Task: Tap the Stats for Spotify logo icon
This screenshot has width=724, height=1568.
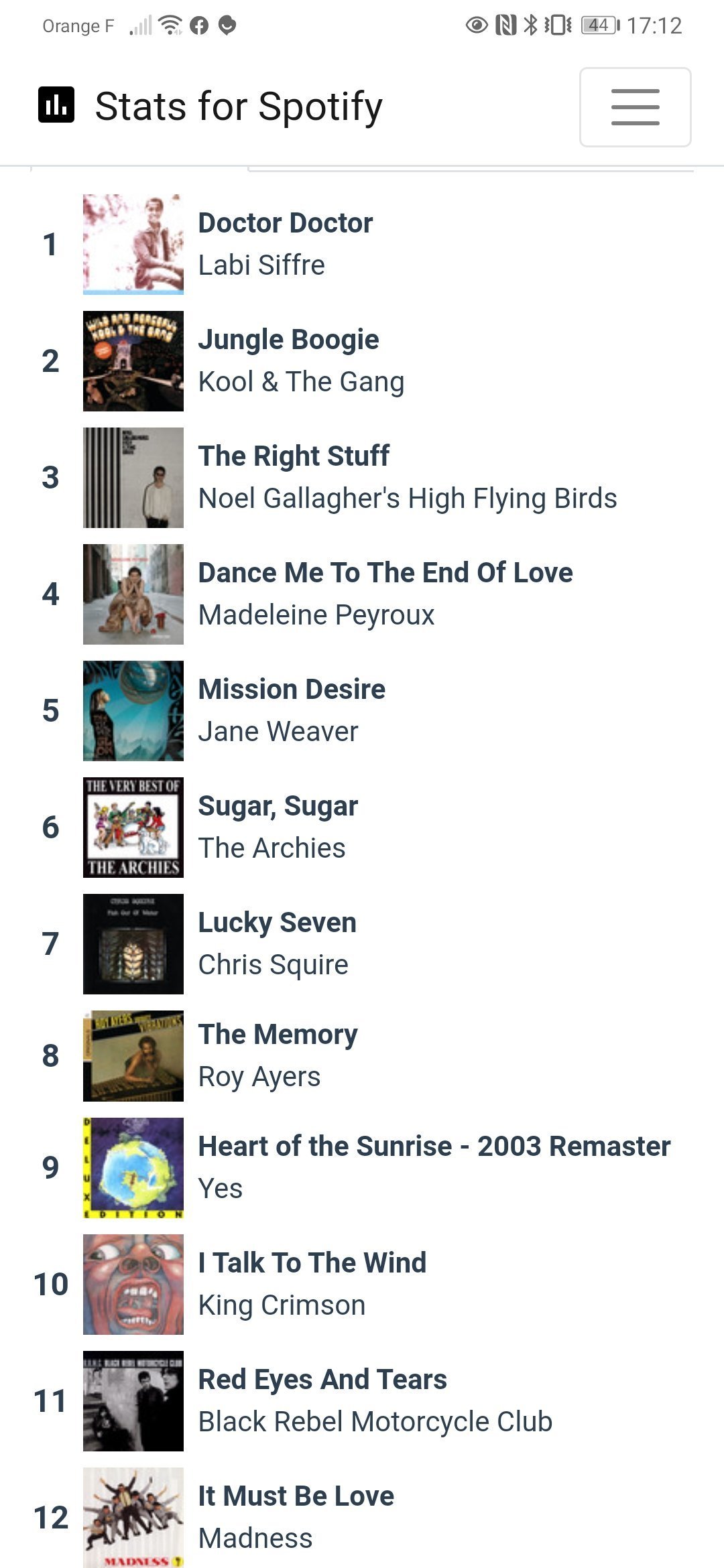Action: tap(56, 105)
